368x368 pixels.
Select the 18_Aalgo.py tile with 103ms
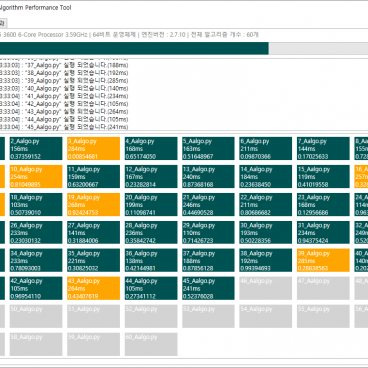36,205
